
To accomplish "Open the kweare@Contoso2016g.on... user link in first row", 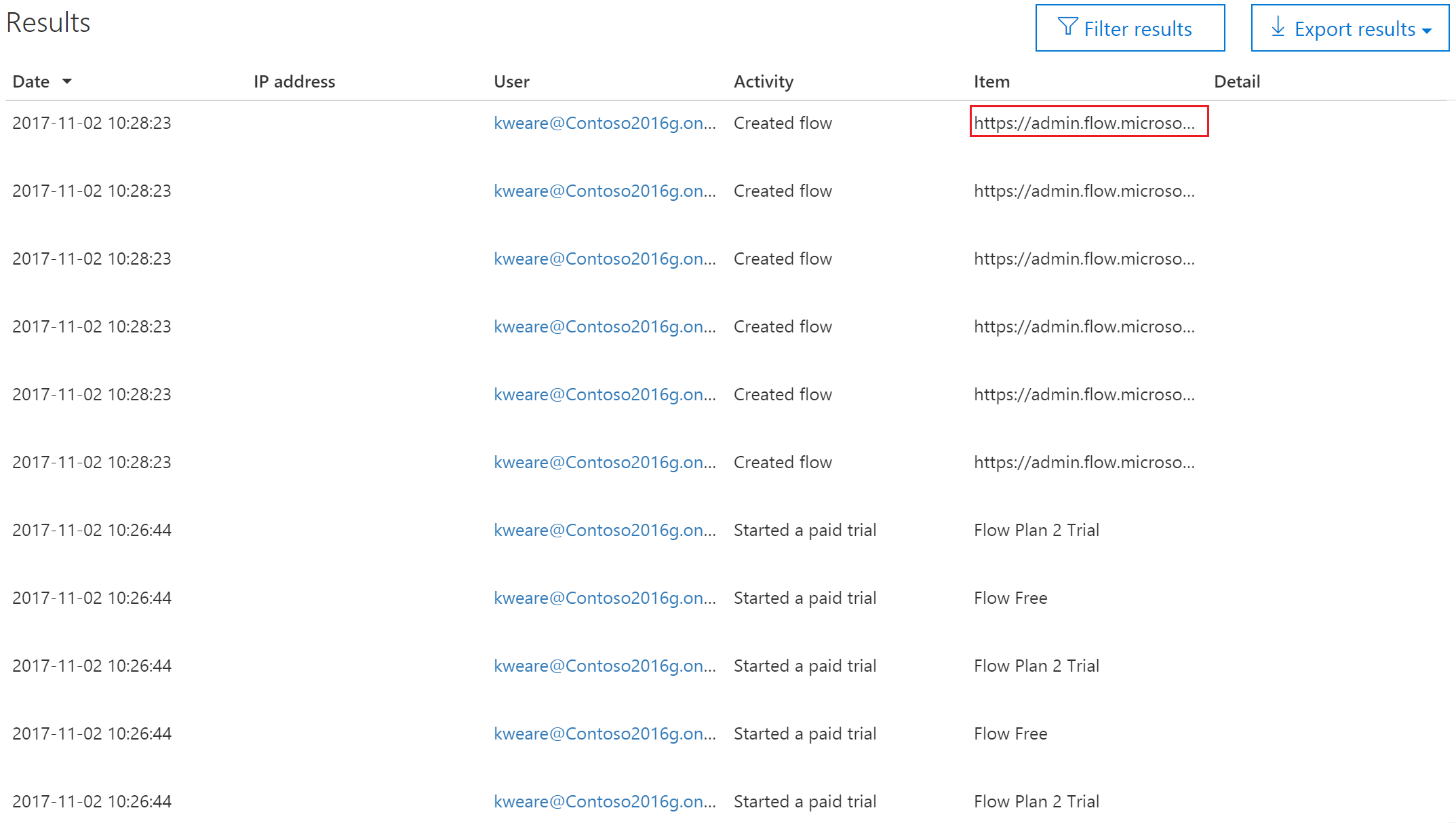I will click(x=604, y=123).
